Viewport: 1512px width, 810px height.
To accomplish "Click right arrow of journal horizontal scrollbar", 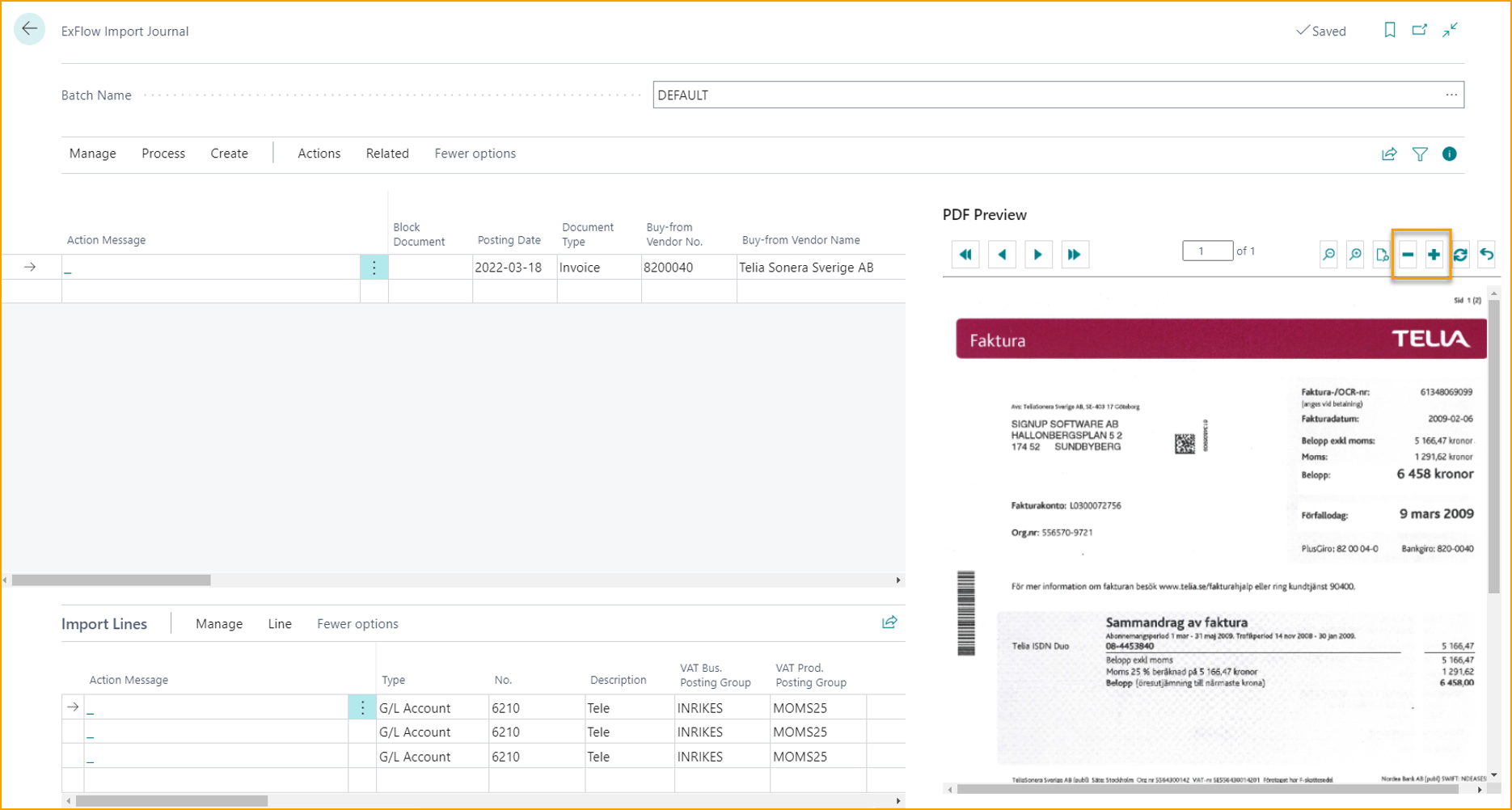I will click(898, 580).
